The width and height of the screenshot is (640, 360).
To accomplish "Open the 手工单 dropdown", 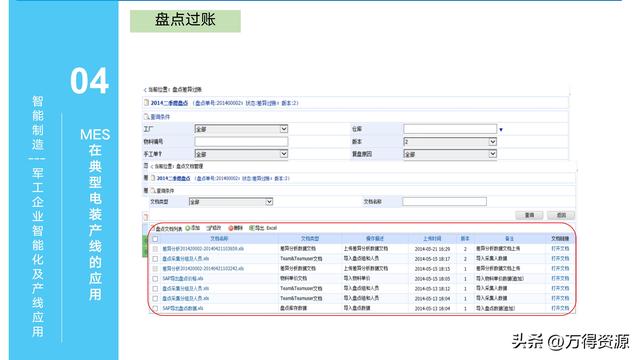I will click(241, 154).
